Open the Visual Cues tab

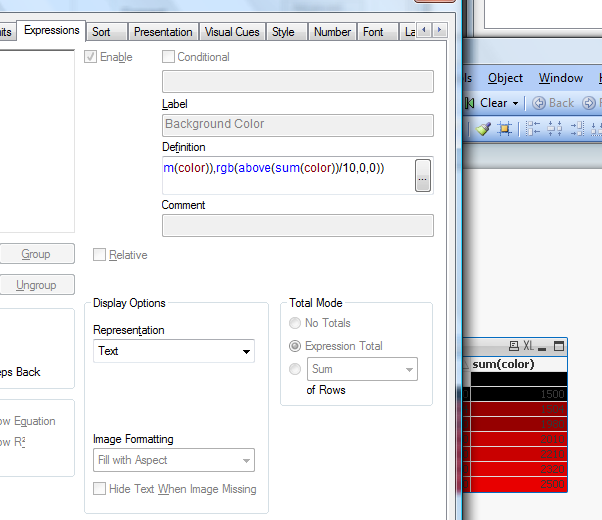click(x=232, y=32)
